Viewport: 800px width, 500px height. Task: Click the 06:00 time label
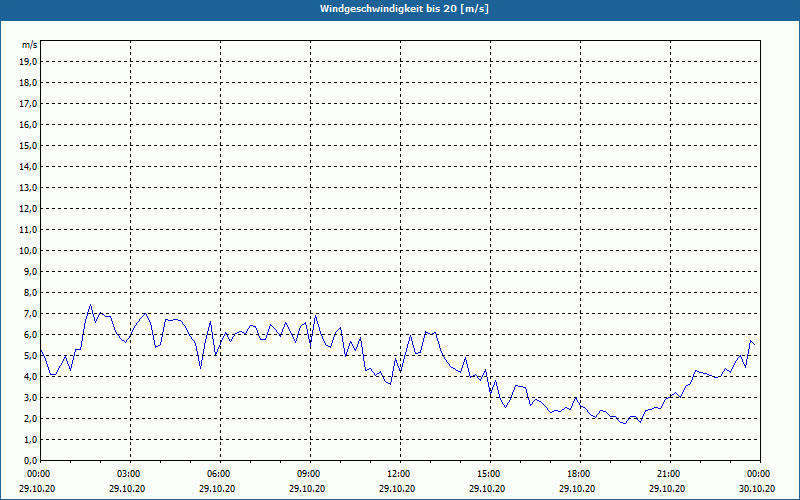(220, 474)
